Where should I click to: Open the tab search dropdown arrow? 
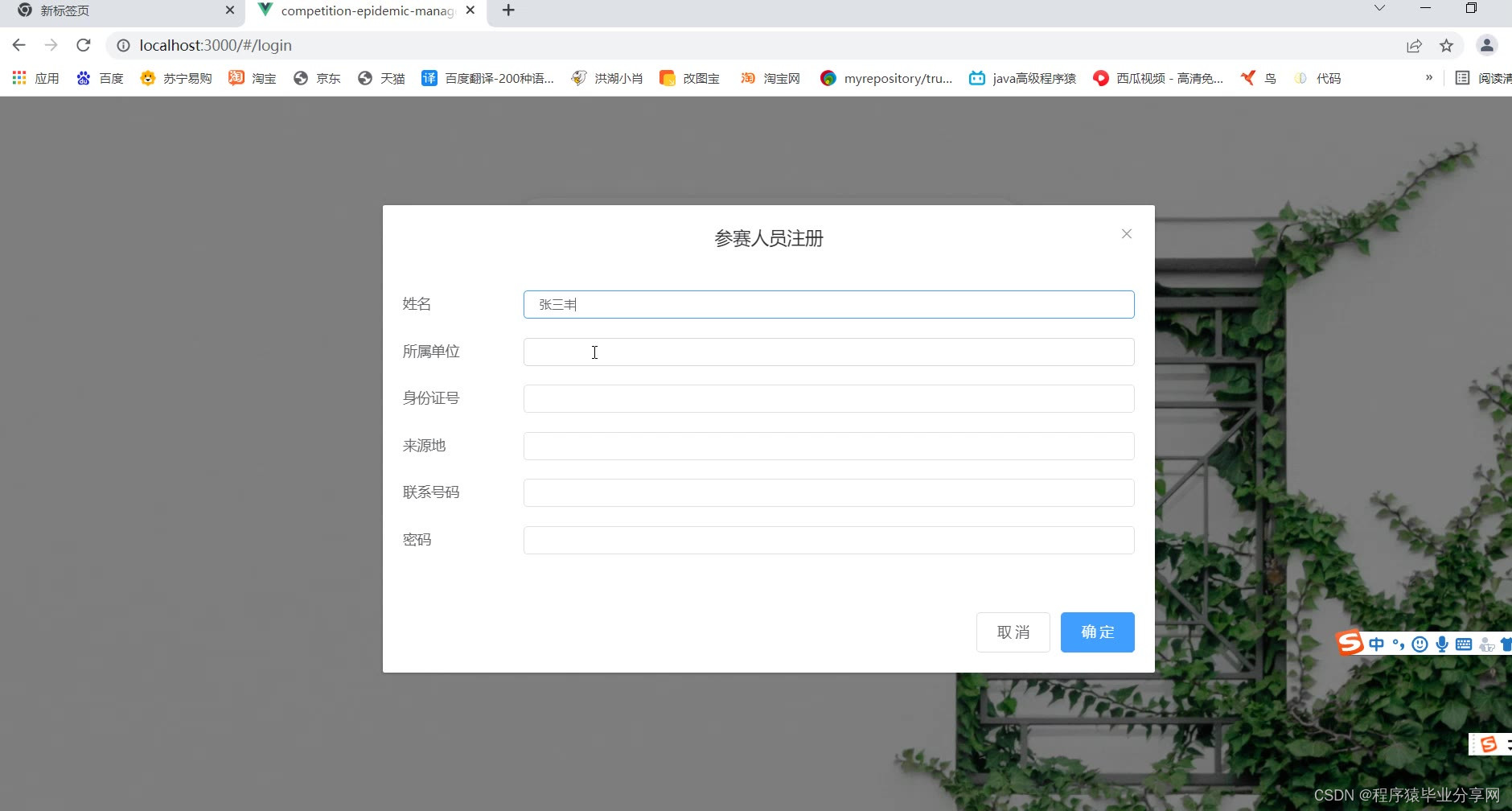1379,8
